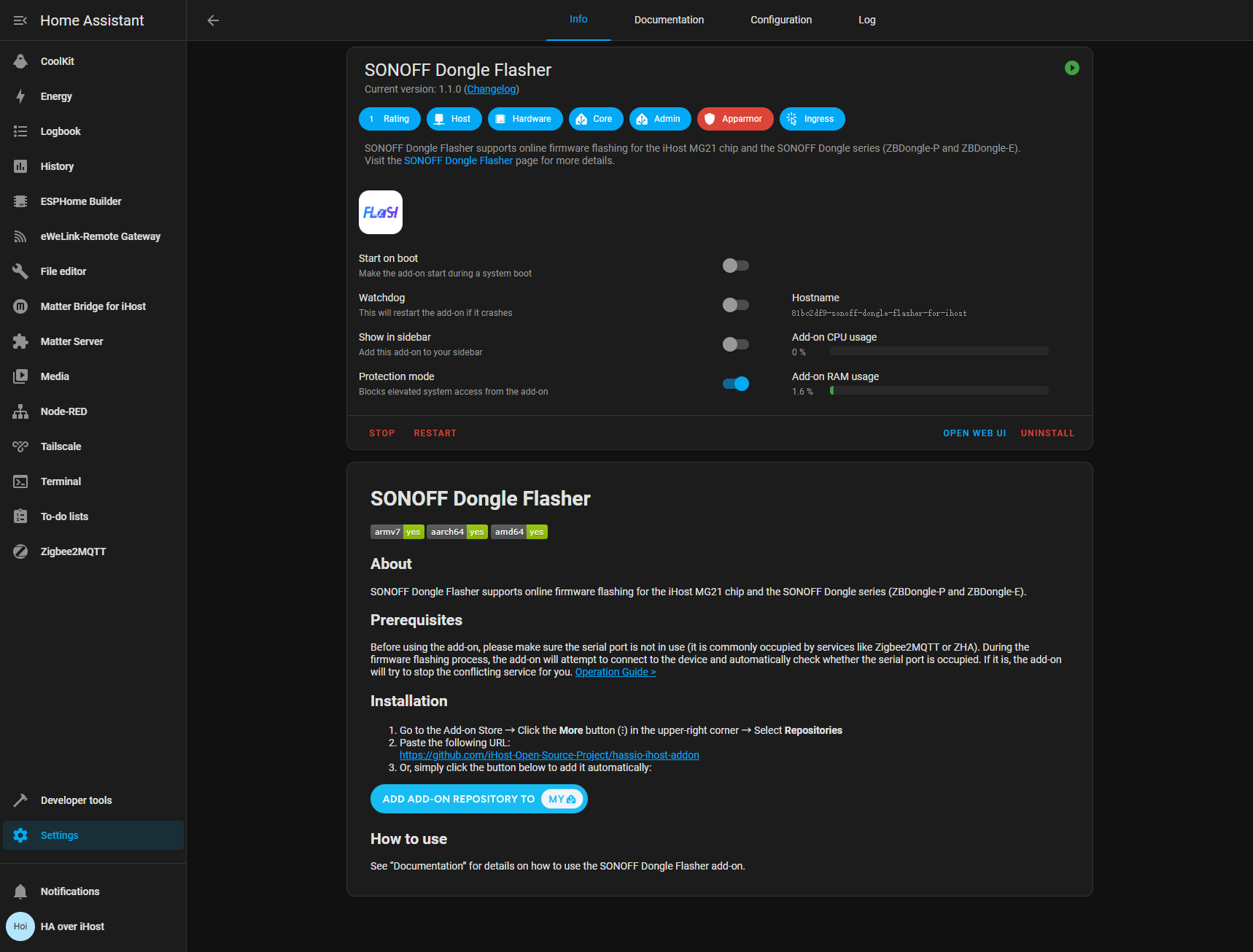
Task: Open Terminal sidebar icon
Action: click(x=20, y=481)
